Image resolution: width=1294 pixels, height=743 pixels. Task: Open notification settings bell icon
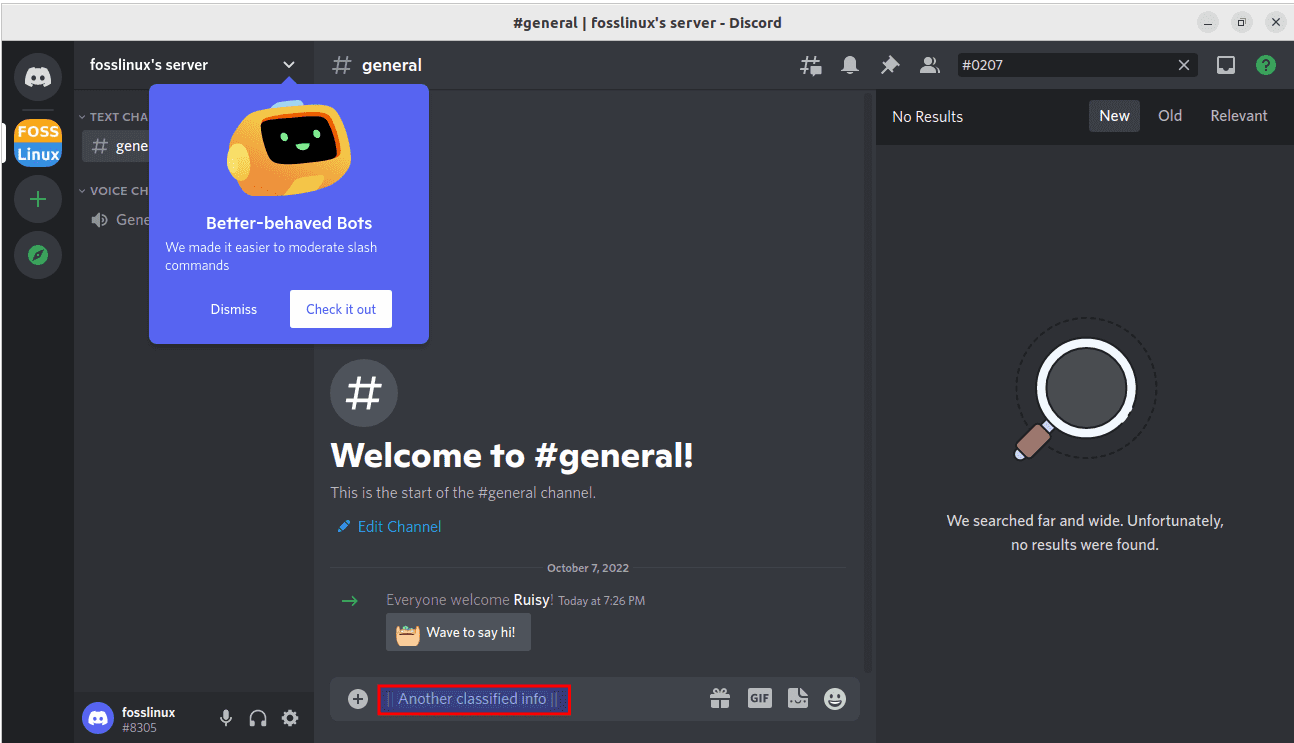[850, 65]
